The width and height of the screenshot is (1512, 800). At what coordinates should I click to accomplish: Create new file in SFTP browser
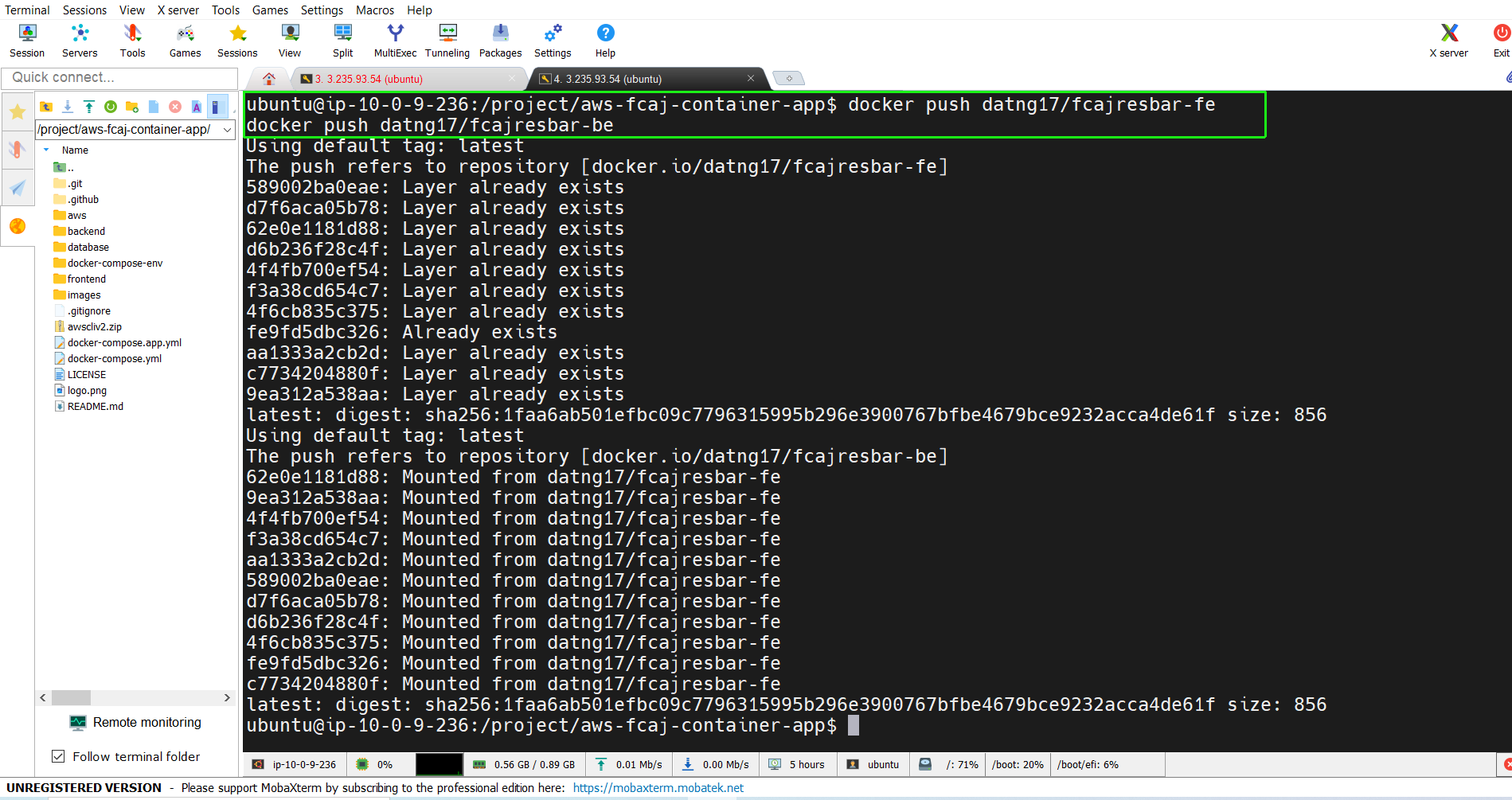pyautogui.click(x=154, y=107)
